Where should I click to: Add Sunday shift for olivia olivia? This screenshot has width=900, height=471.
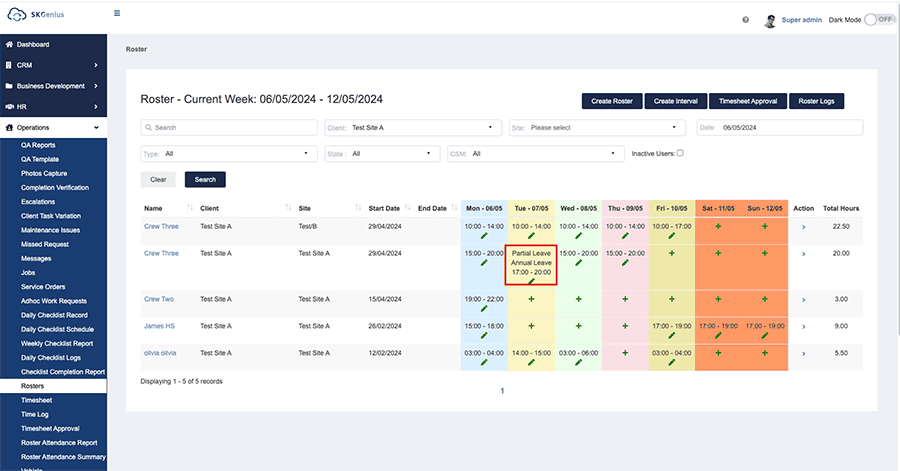[765, 353]
